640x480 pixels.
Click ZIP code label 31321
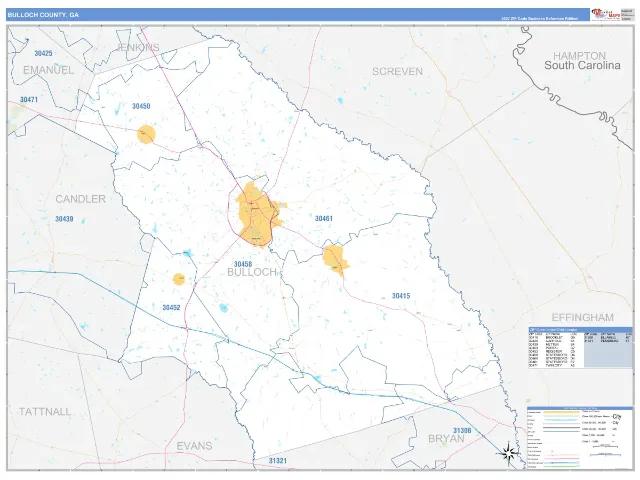(x=278, y=460)
